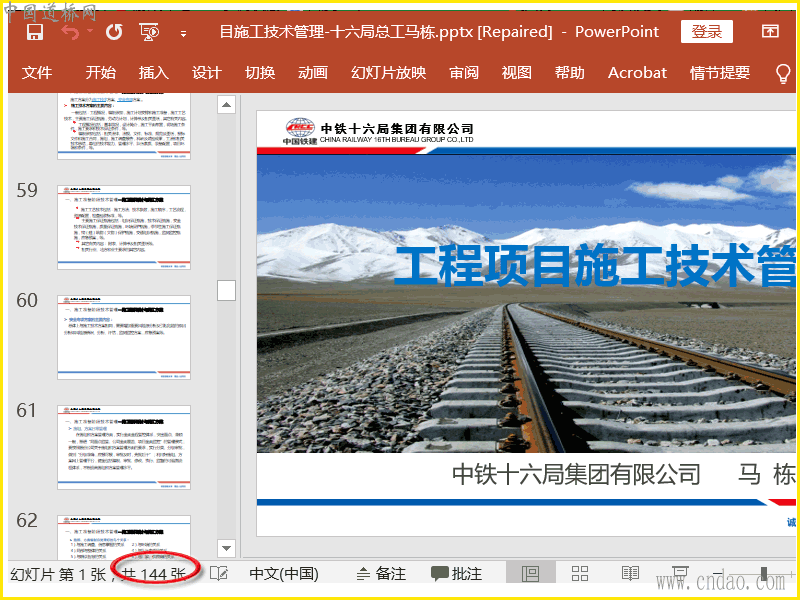Start slideshow from beginning icon
The height and width of the screenshot is (600, 800).
[149, 32]
